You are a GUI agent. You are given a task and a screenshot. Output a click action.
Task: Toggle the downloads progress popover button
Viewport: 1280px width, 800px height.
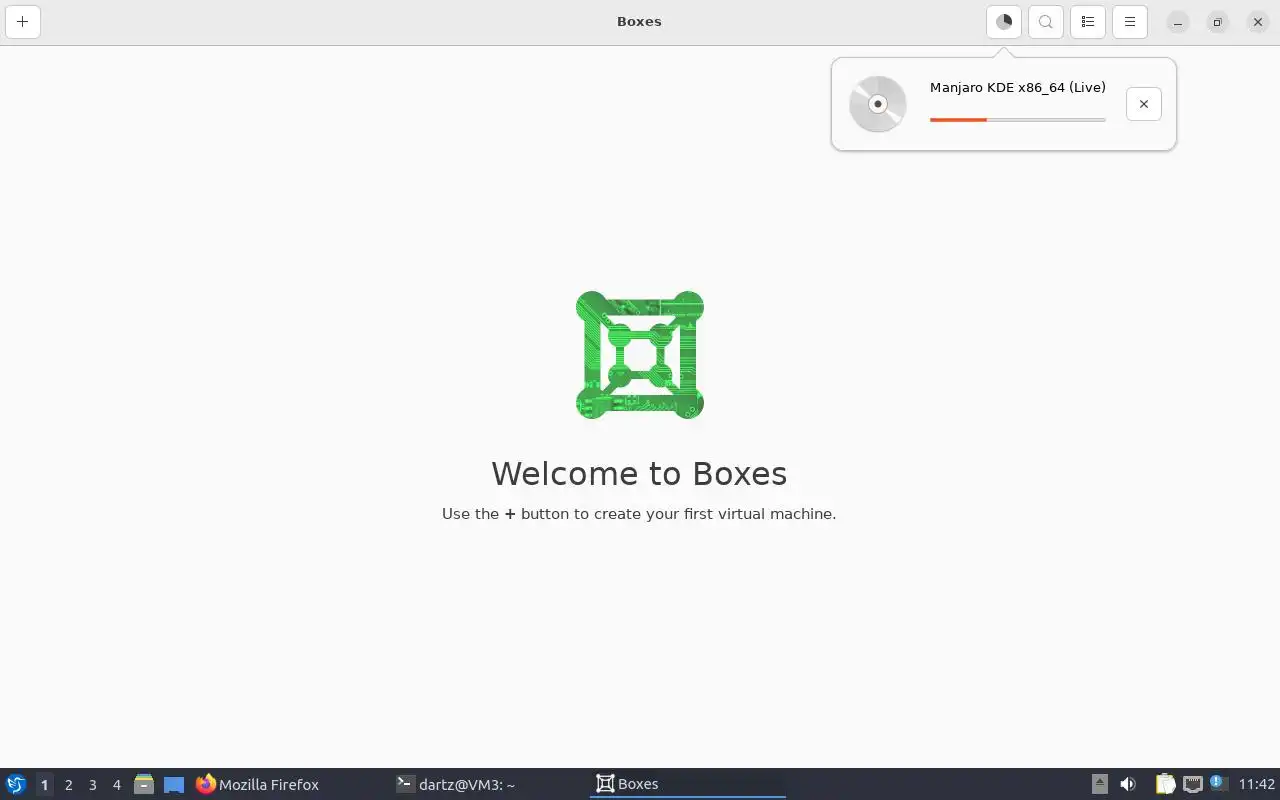(x=1004, y=21)
